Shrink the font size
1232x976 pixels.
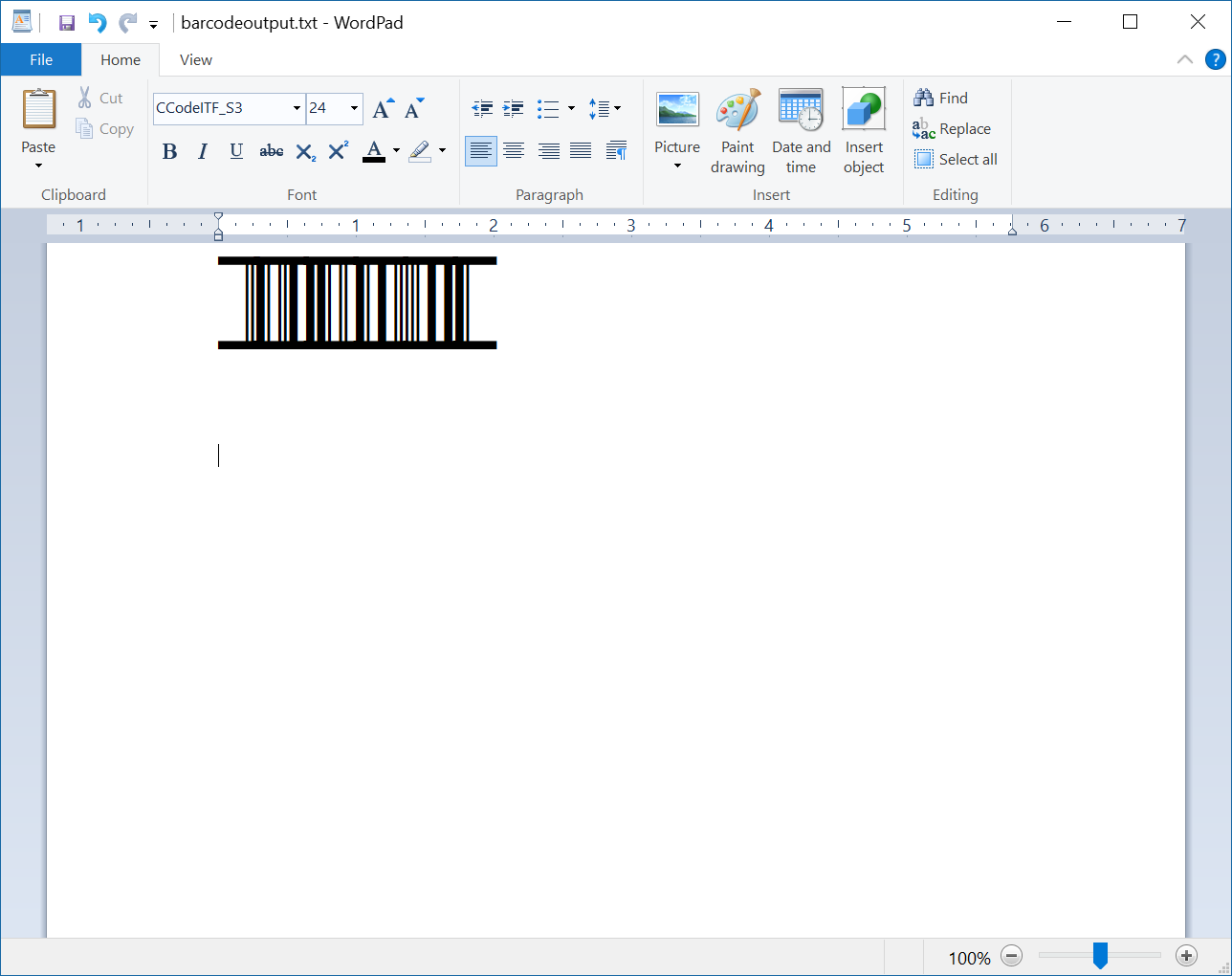click(x=413, y=108)
